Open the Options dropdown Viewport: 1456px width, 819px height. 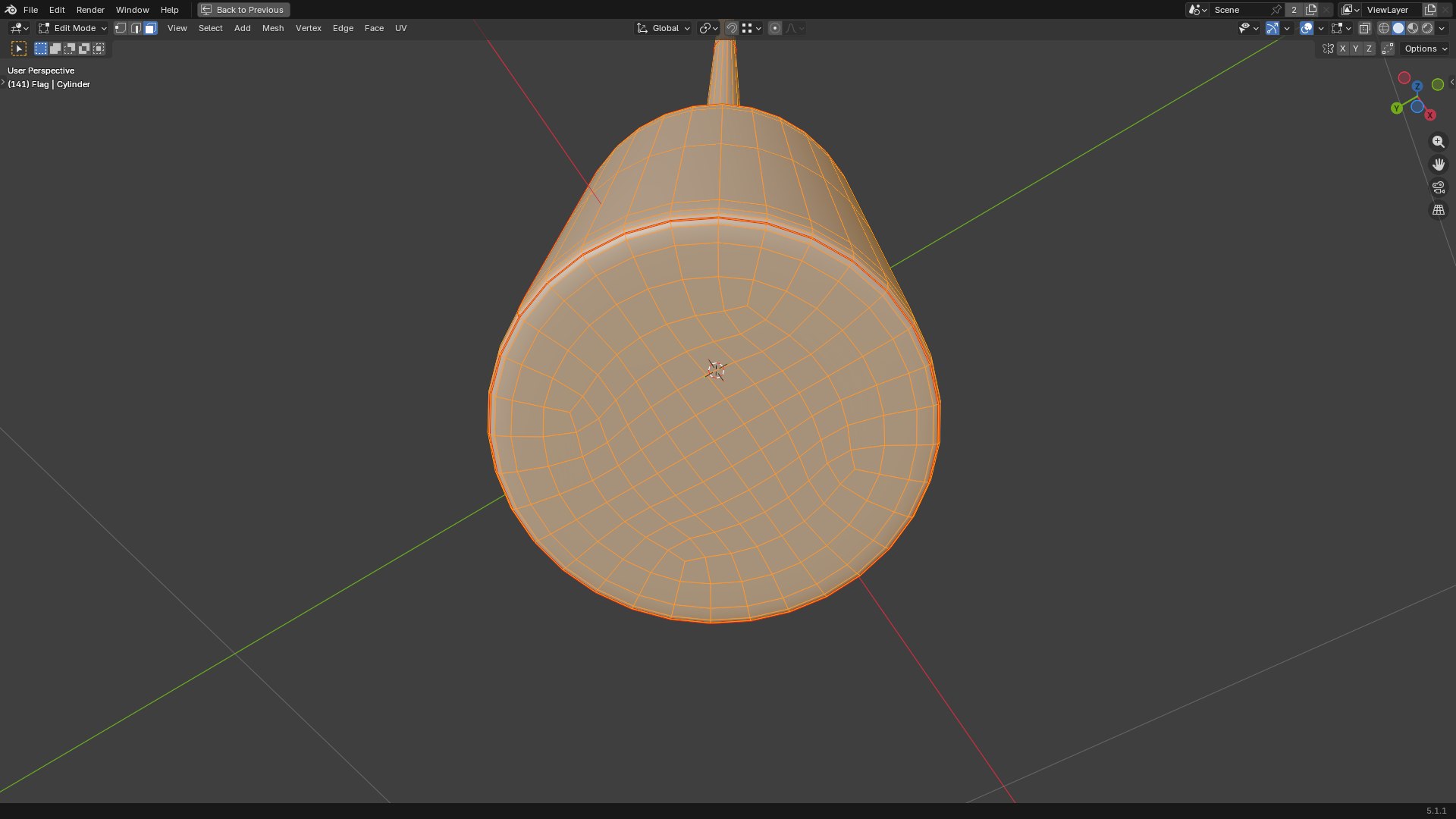[x=1426, y=49]
